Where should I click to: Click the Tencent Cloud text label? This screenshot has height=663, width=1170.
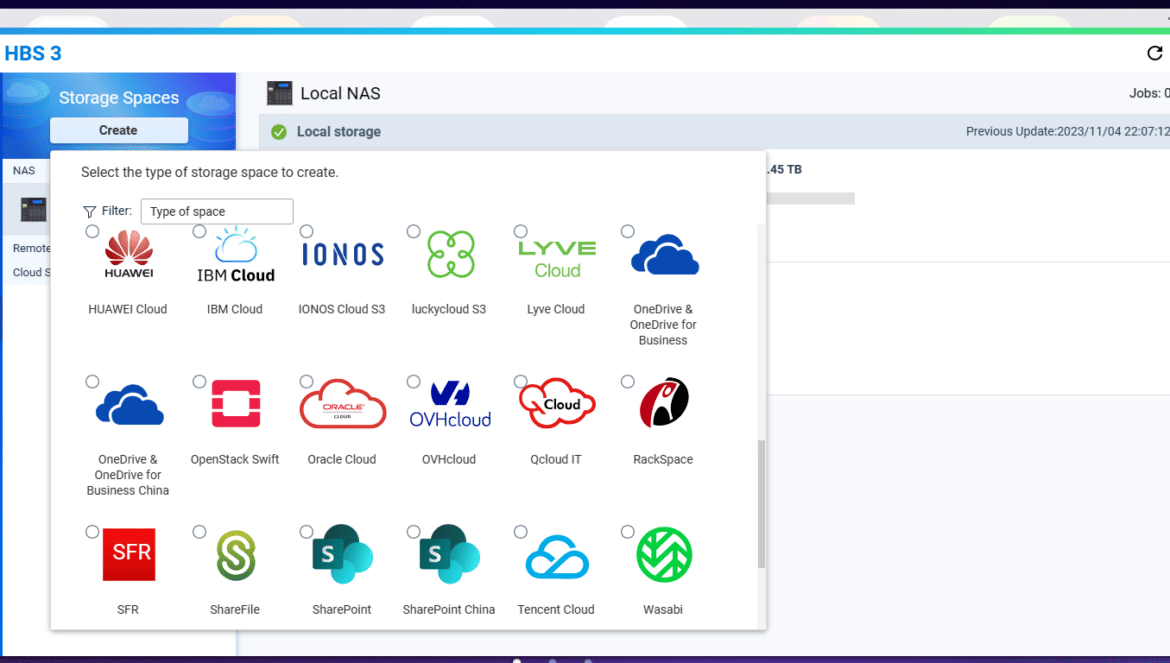coord(556,610)
